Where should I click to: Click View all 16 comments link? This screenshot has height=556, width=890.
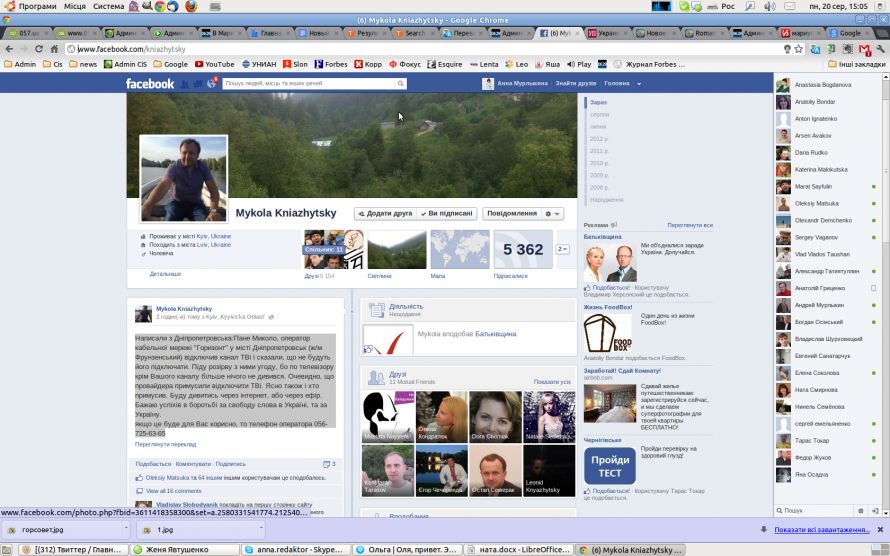click(x=174, y=491)
